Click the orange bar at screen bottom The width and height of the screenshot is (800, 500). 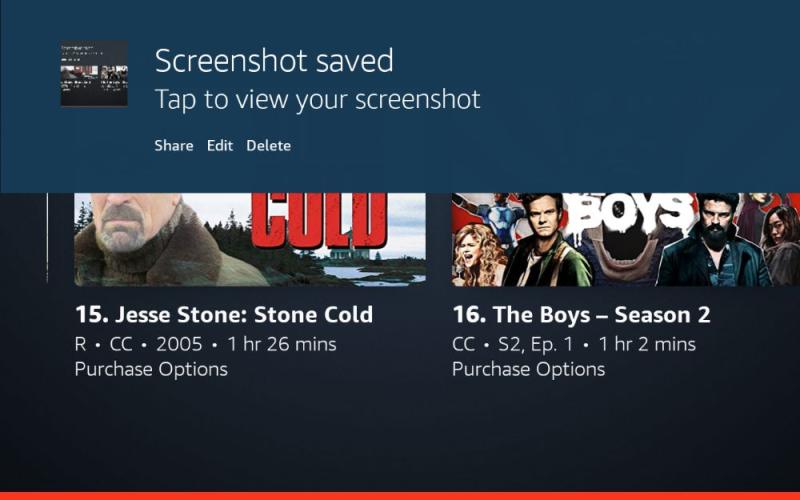point(400,496)
